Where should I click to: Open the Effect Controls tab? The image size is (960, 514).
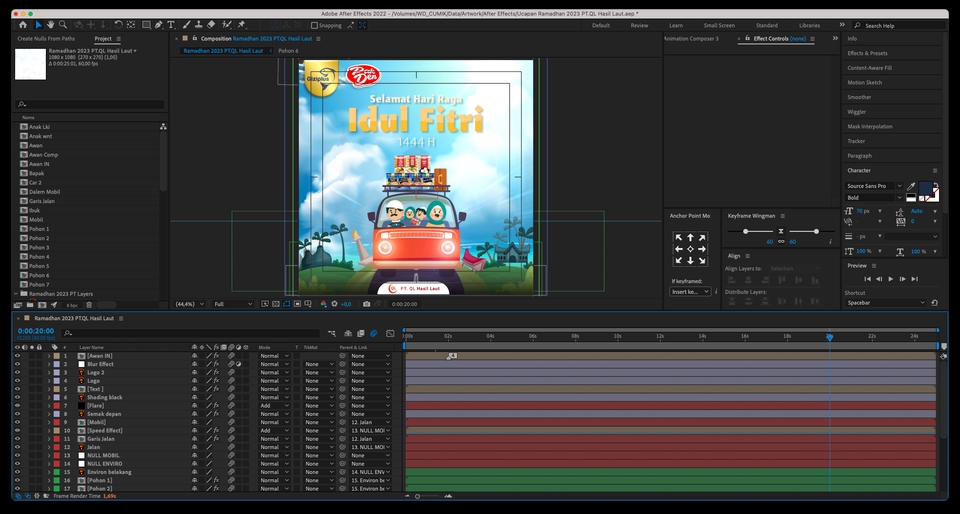click(x=779, y=39)
